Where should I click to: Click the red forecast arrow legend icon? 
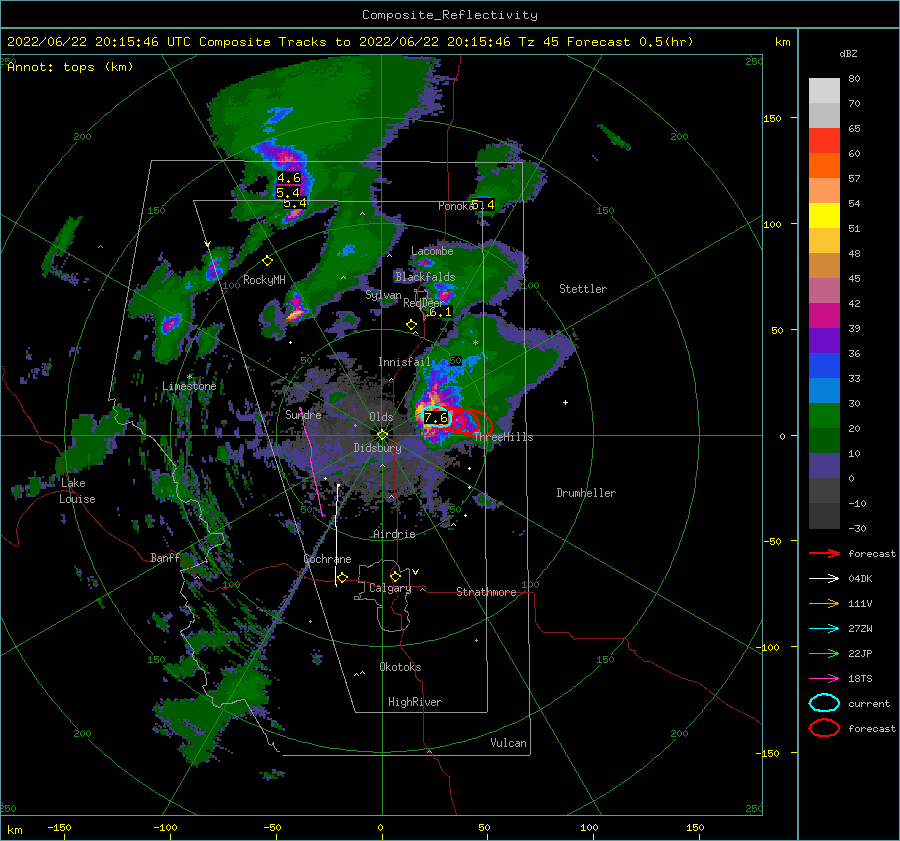(824, 553)
